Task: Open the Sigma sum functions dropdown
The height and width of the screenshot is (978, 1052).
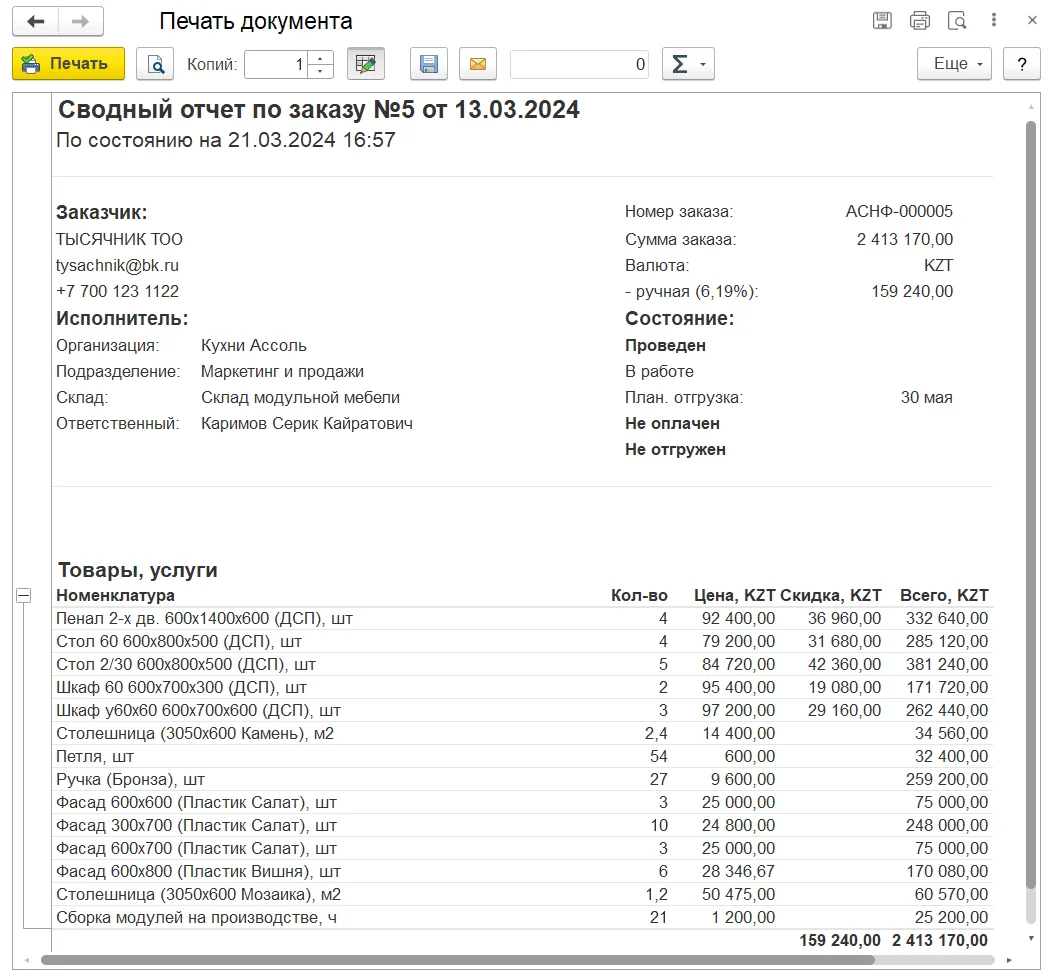Action: pos(688,64)
